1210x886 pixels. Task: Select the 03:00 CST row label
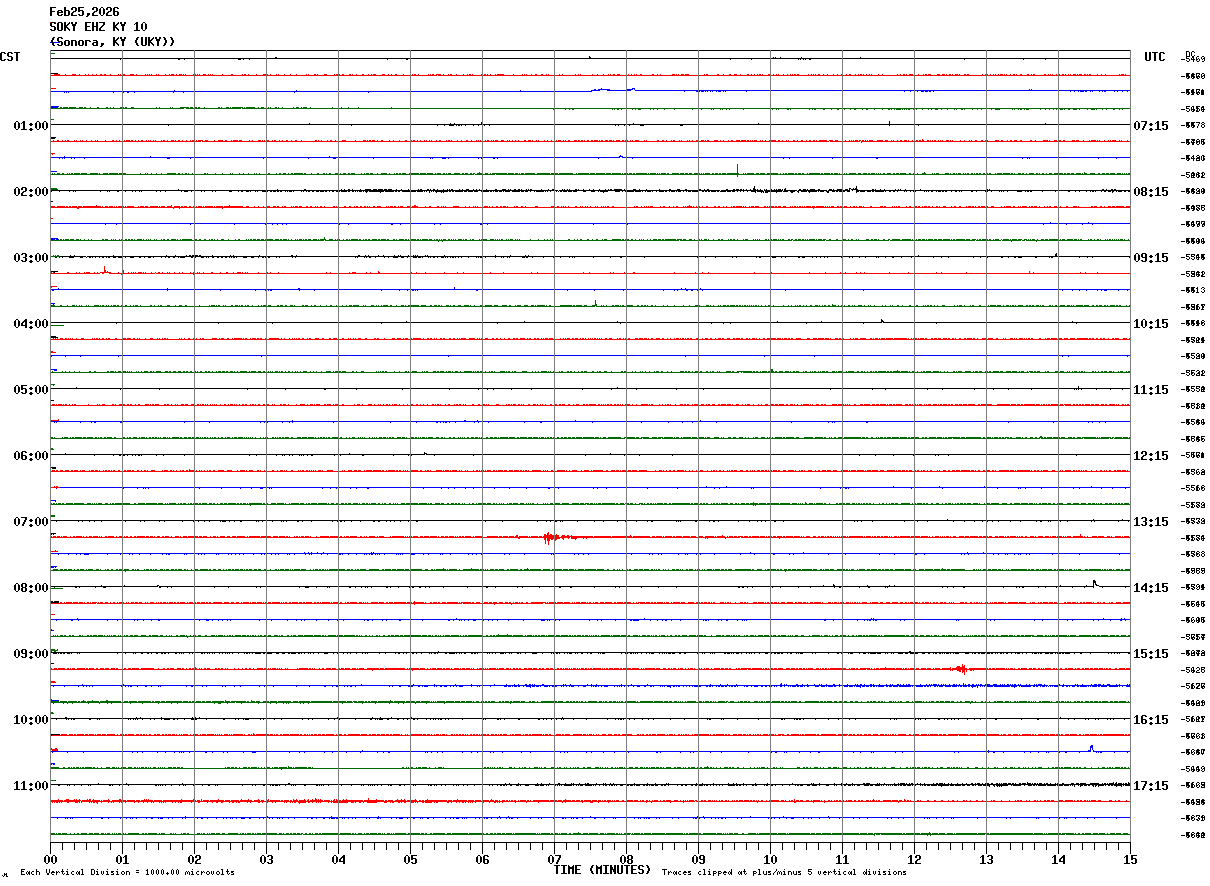coord(31,257)
